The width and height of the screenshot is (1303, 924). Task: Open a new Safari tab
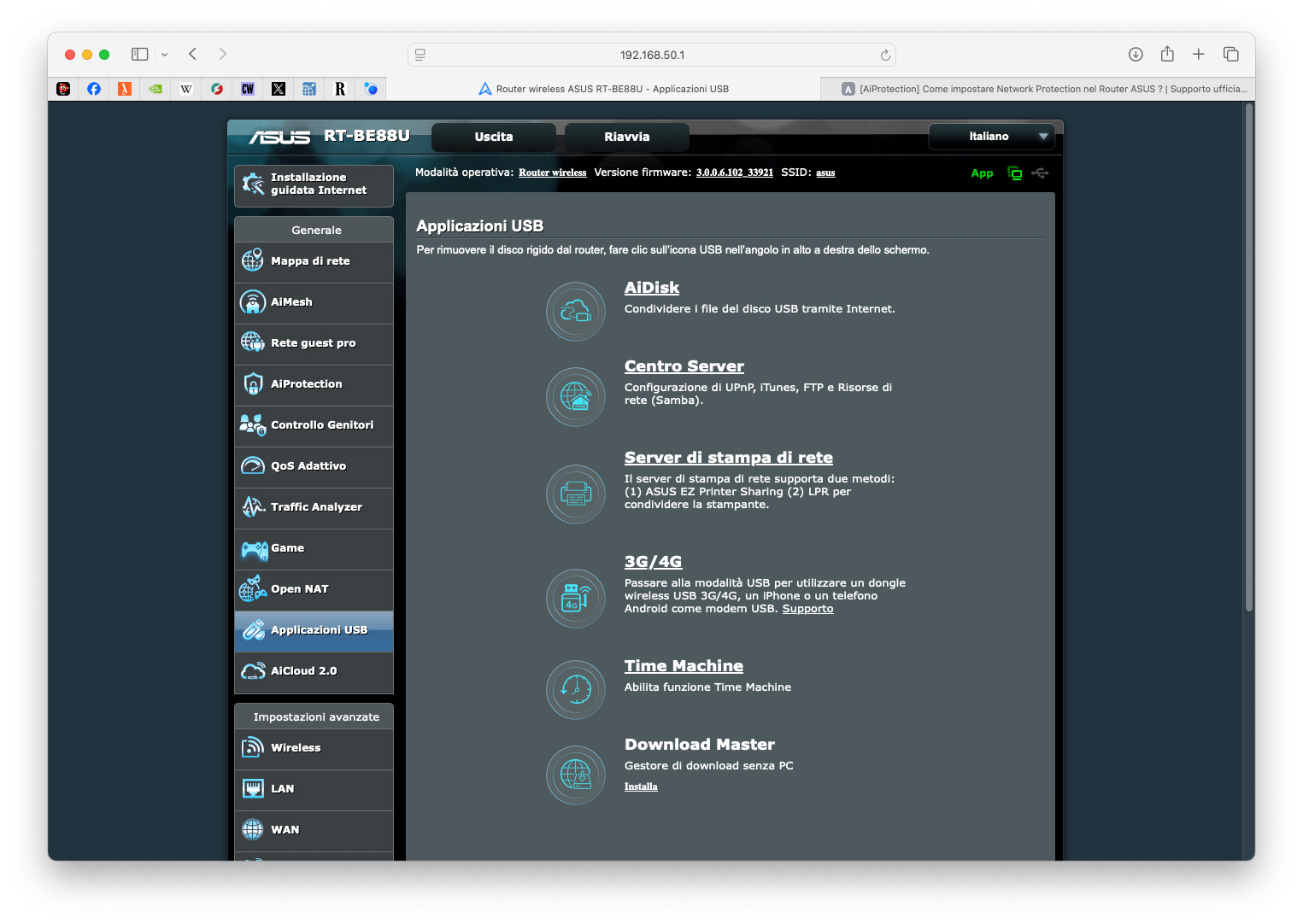[1199, 55]
